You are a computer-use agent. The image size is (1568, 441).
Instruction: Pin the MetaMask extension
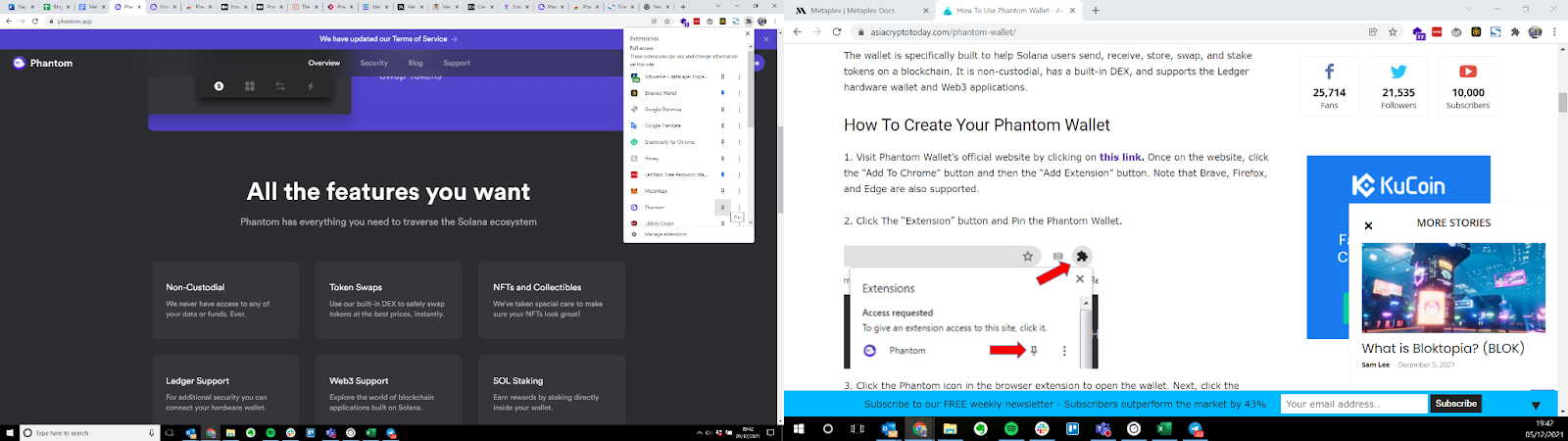click(723, 191)
